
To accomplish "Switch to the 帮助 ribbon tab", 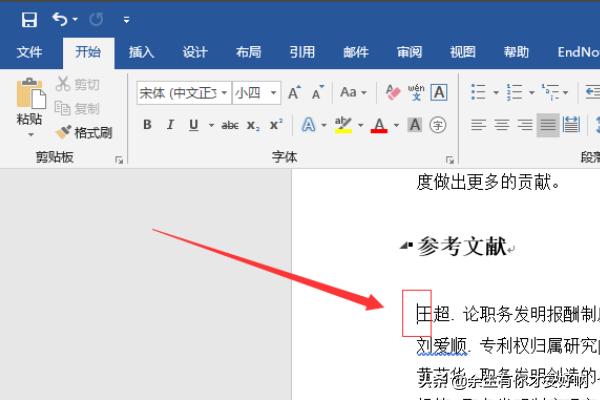I will (x=516, y=52).
